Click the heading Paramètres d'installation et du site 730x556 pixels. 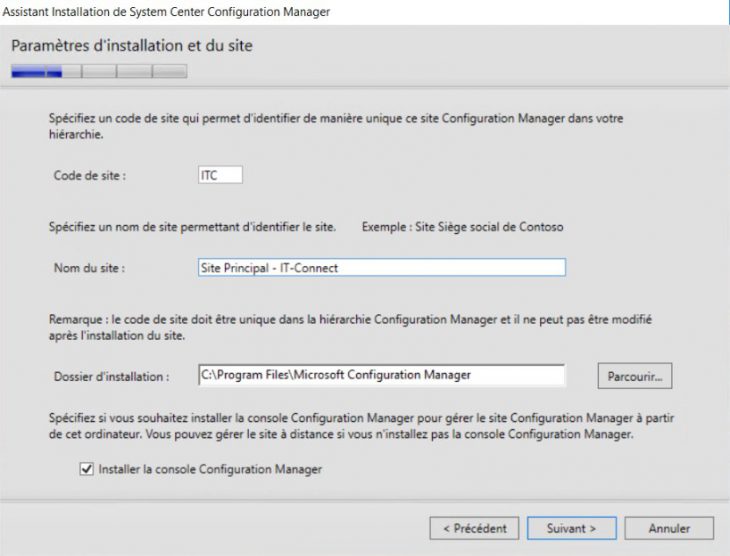click(132, 45)
